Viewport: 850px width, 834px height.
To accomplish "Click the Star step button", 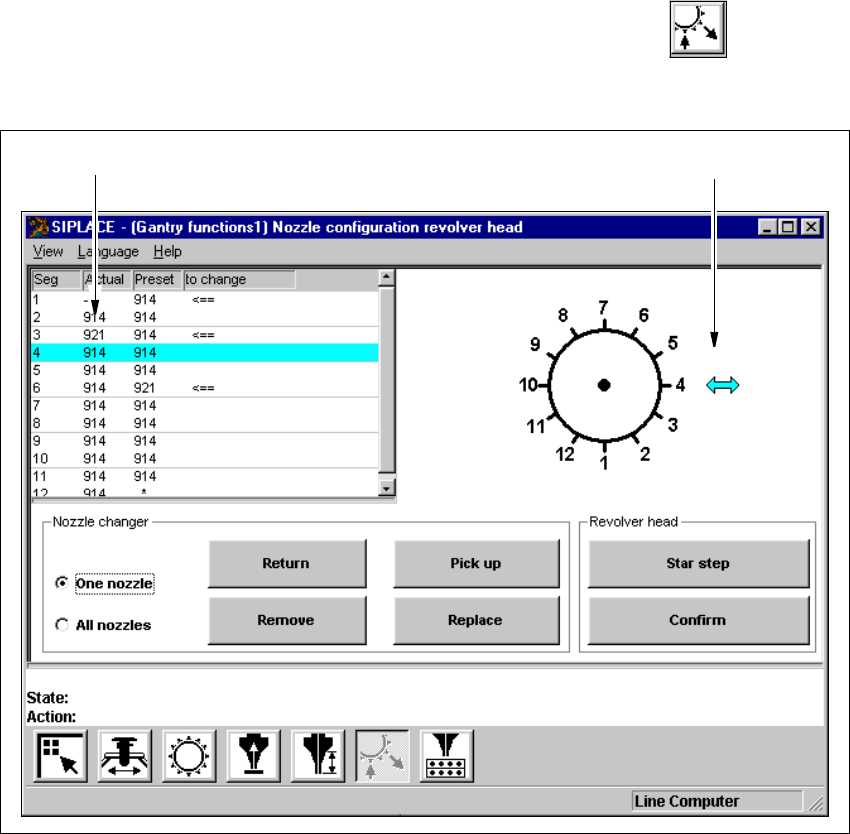I will [x=698, y=563].
